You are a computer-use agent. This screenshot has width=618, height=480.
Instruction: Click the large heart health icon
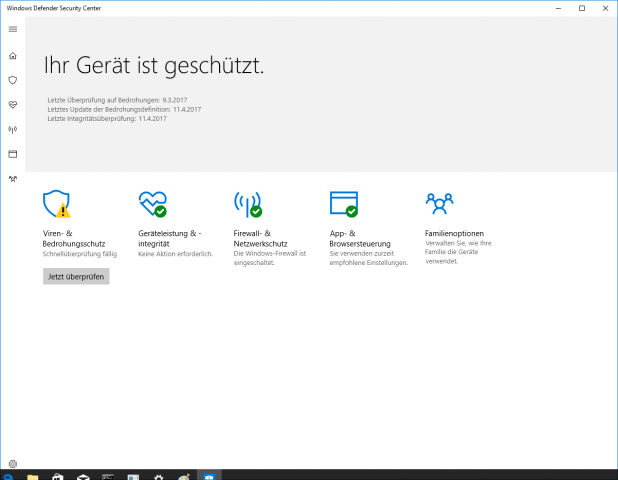(x=153, y=204)
